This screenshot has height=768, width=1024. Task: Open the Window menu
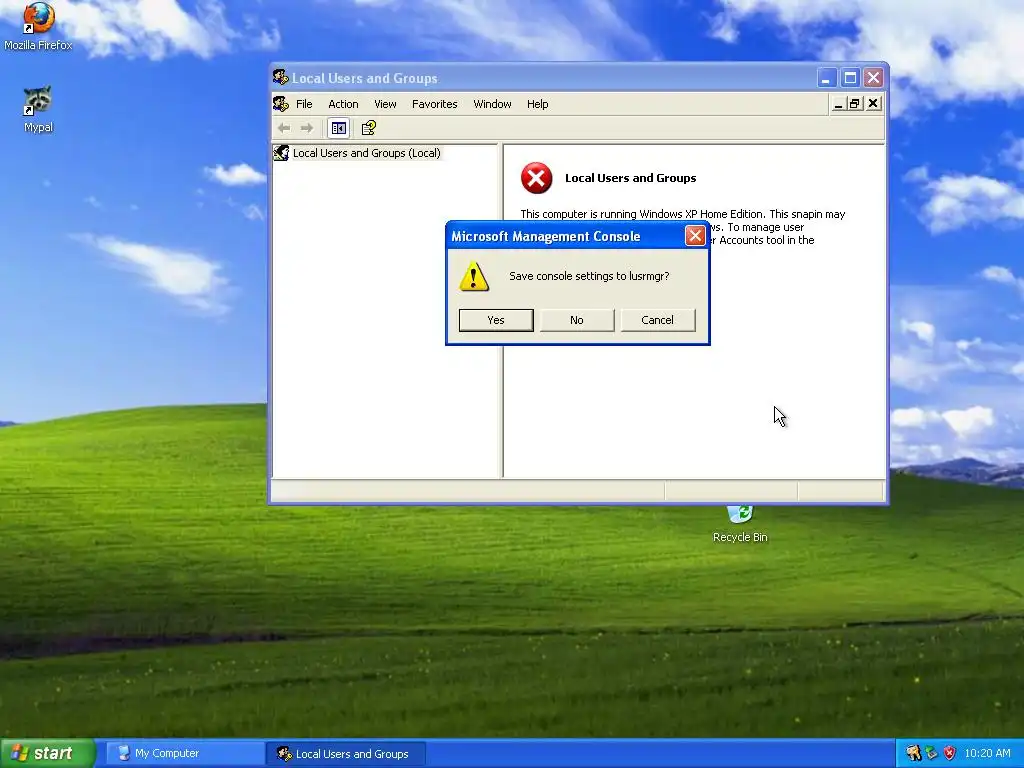(492, 104)
